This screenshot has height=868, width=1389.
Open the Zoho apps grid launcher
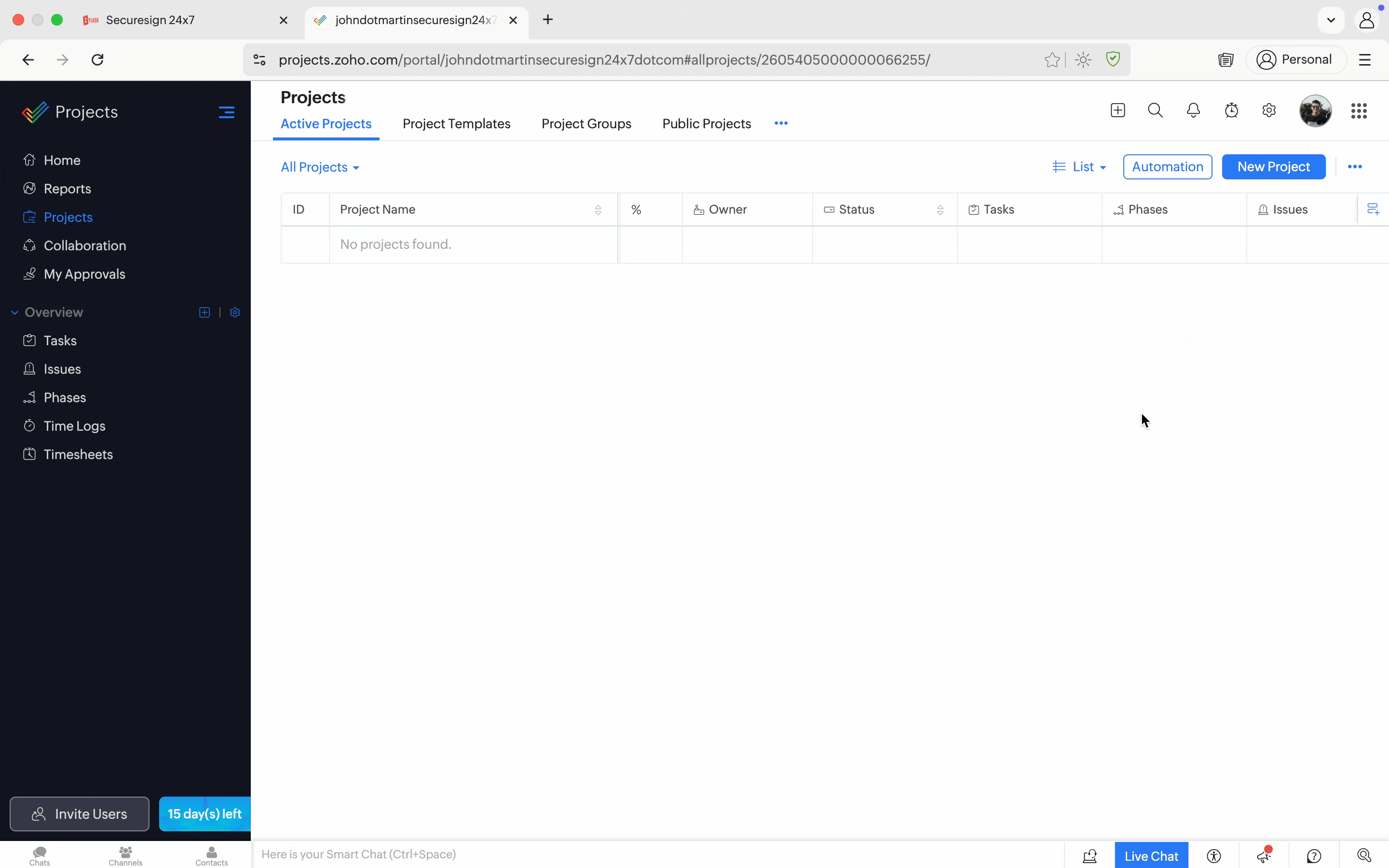[1359, 111]
